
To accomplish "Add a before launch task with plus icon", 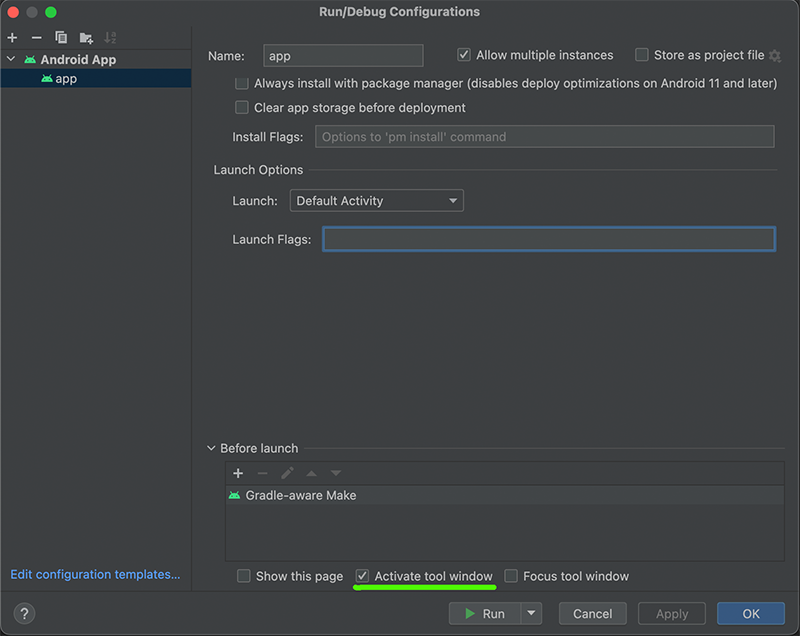I will (238, 473).
